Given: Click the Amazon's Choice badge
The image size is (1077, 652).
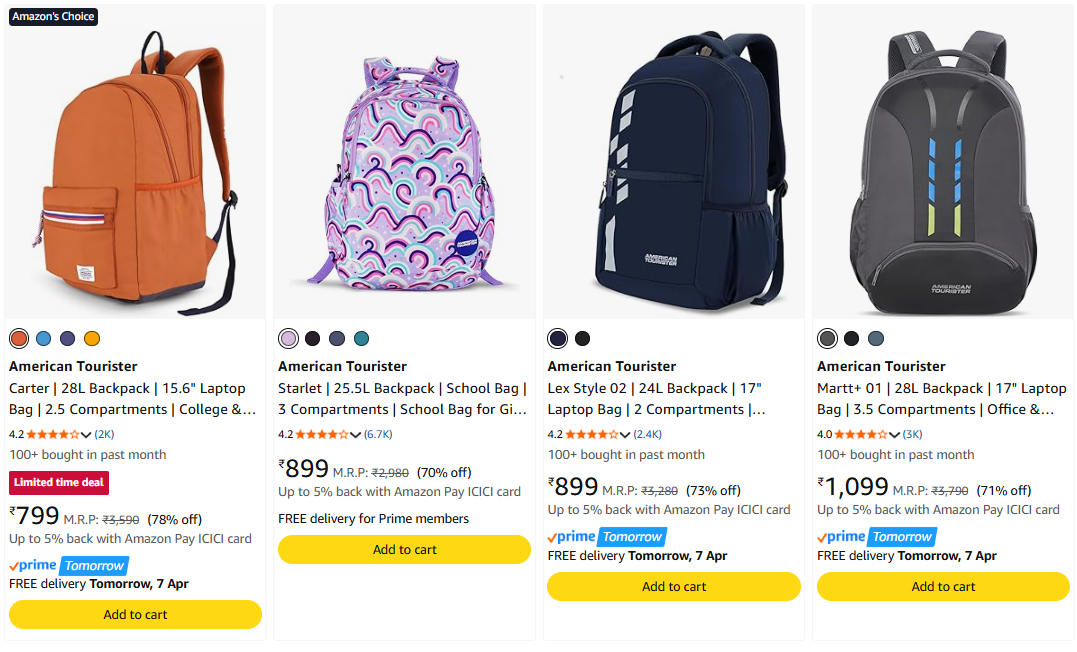Looking at the screenshot, I should (x=54, y=16).
